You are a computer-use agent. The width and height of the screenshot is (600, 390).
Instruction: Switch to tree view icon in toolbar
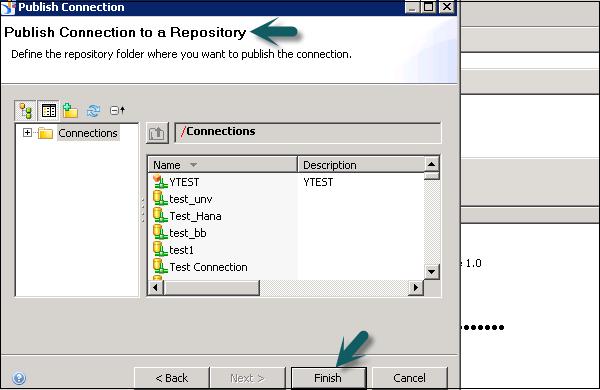pyautogui.click(x=25, y=111)
